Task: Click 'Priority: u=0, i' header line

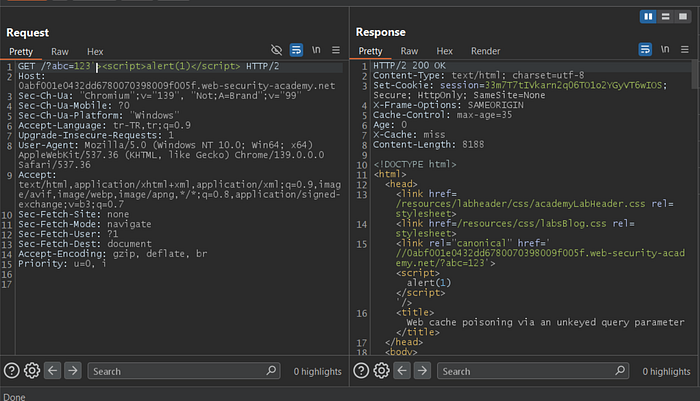Action: click(x=62, y=263)
